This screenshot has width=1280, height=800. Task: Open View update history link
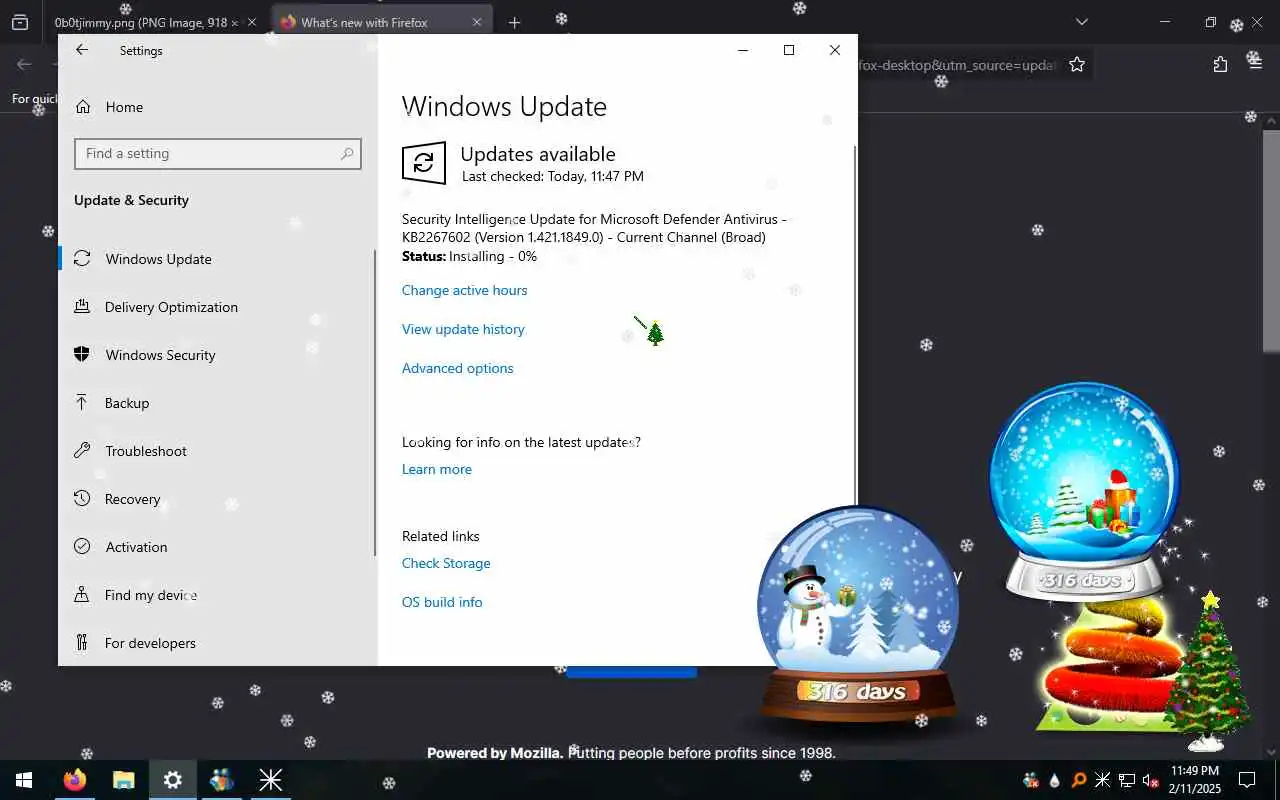pos(463,329)
